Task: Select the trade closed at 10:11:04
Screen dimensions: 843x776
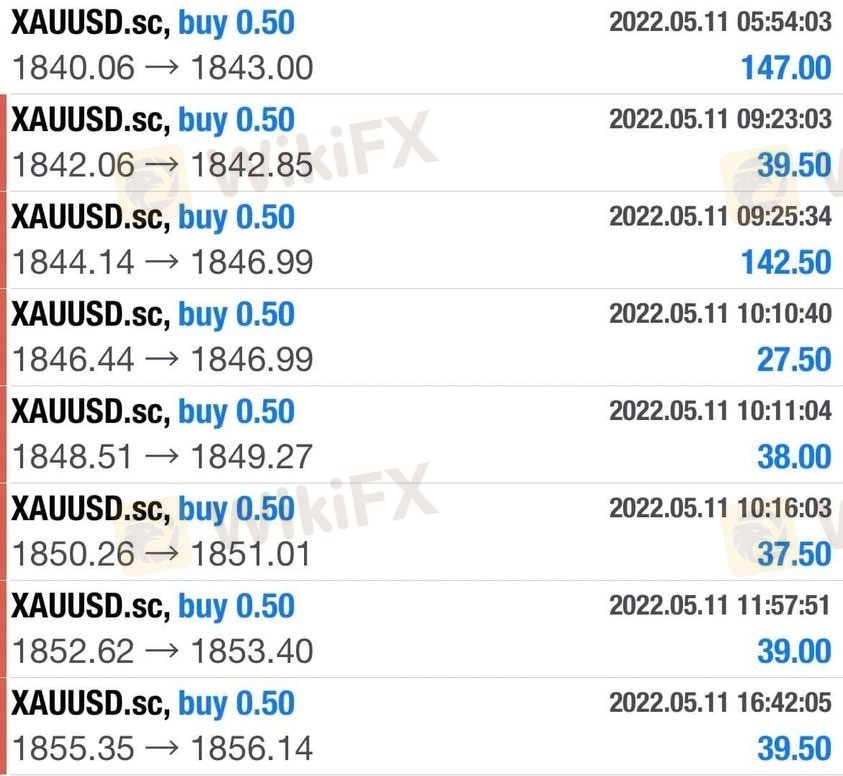Action: click(422, 435)
